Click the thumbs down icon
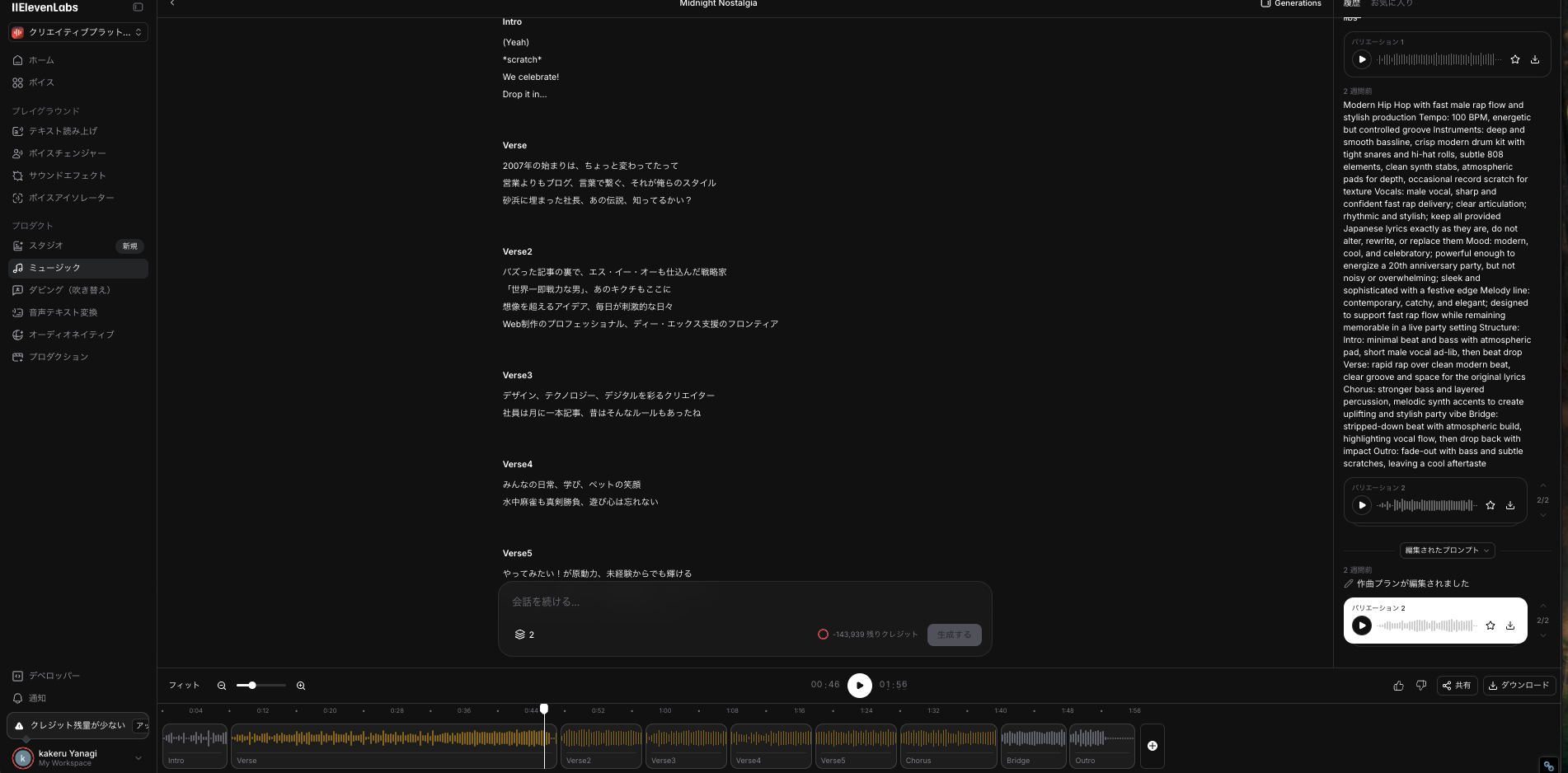The height and width of the screenshot is (773, 1568). pos(1421,686)
